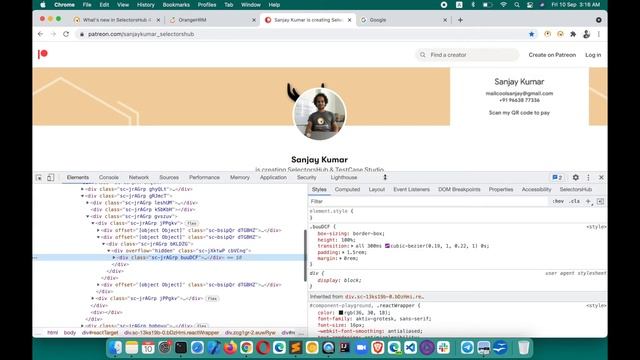Toggle the .cls class editor

[575, 201]
